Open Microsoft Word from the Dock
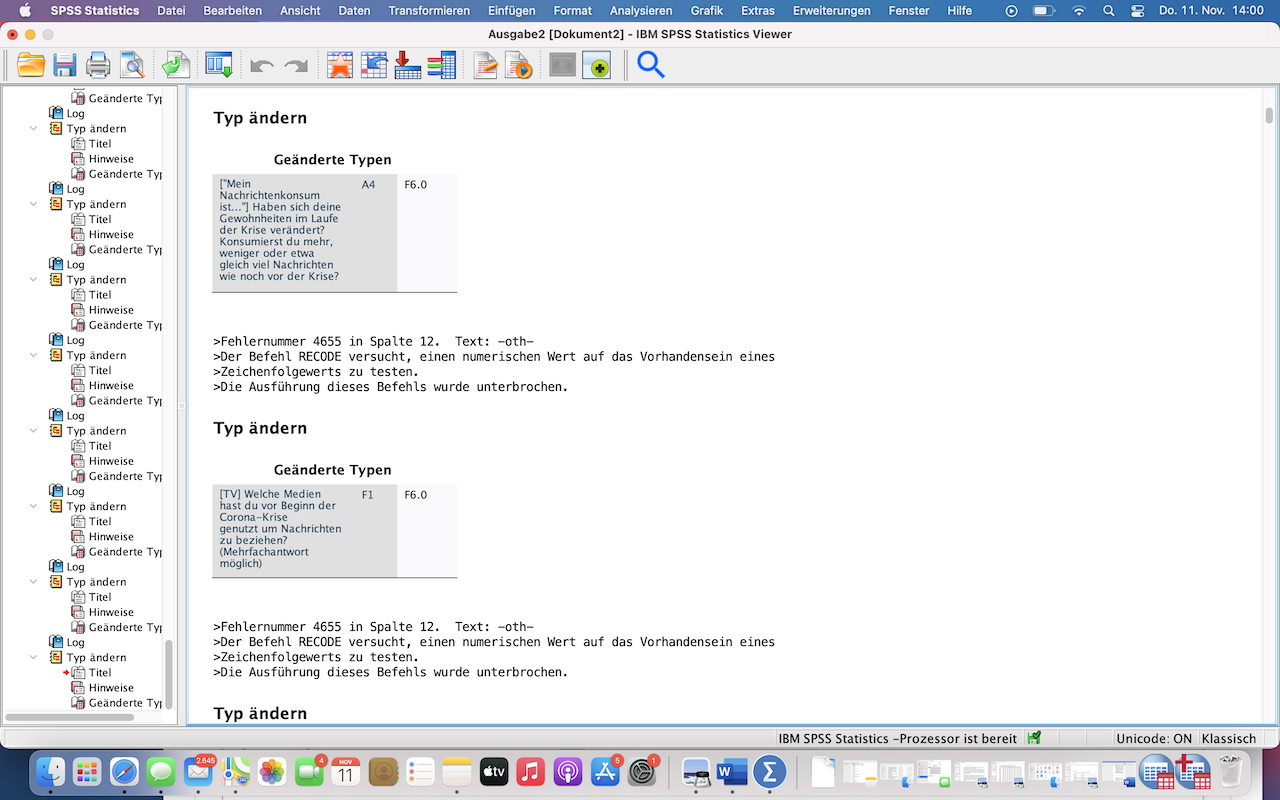The width and height of the screenshot is (1280, 800). [x=732, y=772]
